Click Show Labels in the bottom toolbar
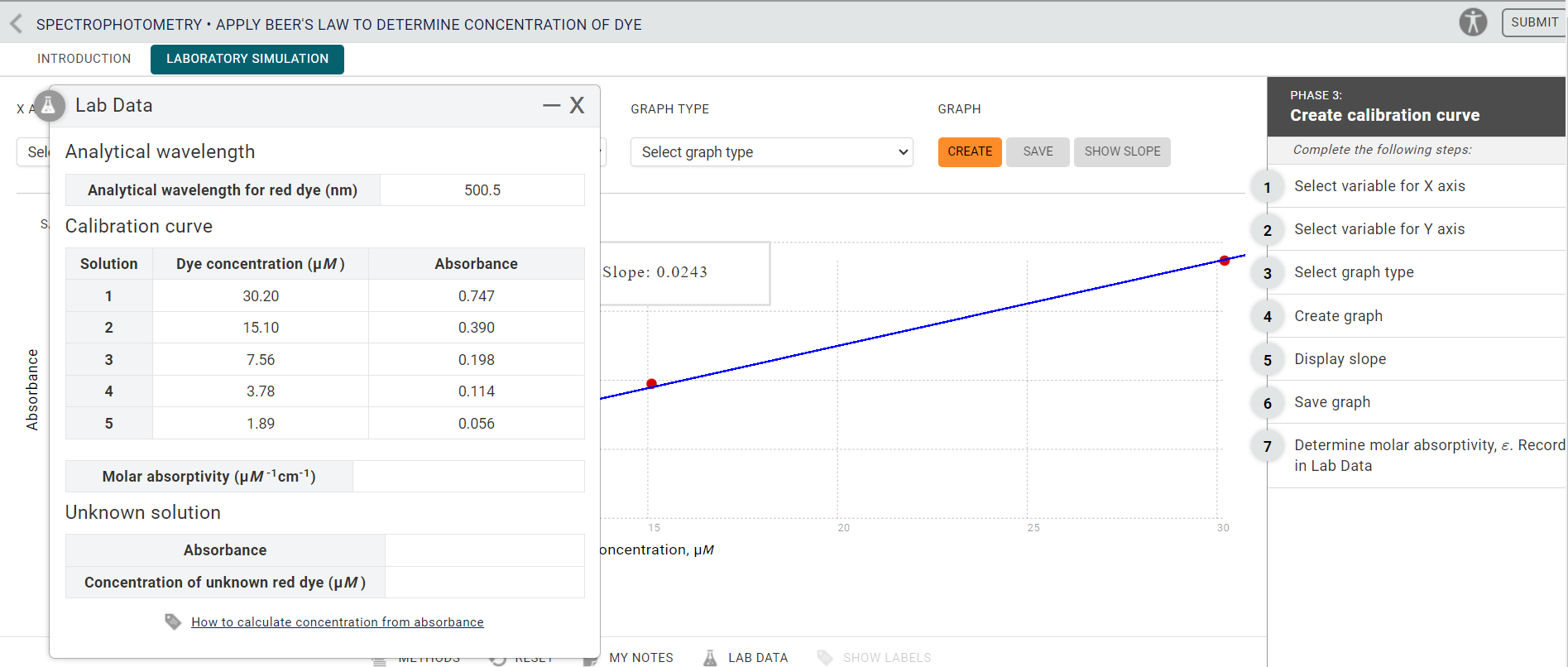The width and height of the screenshot is (1568, 667). tap(887, 658)
